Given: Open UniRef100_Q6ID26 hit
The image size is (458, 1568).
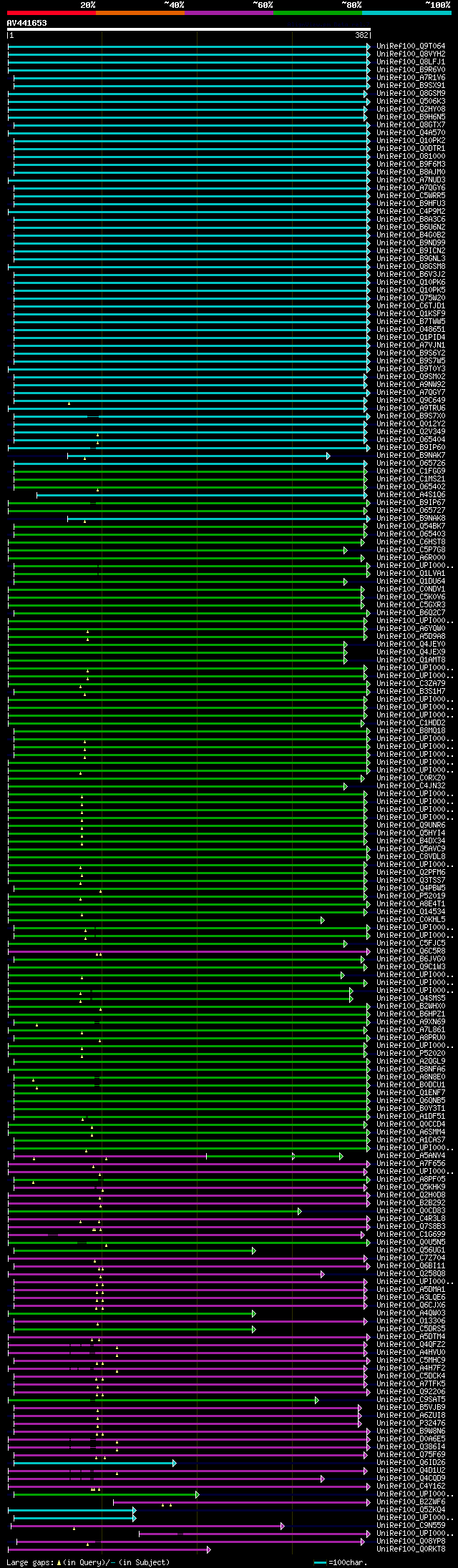Looking at the screenshot, I should [411, 1463].
